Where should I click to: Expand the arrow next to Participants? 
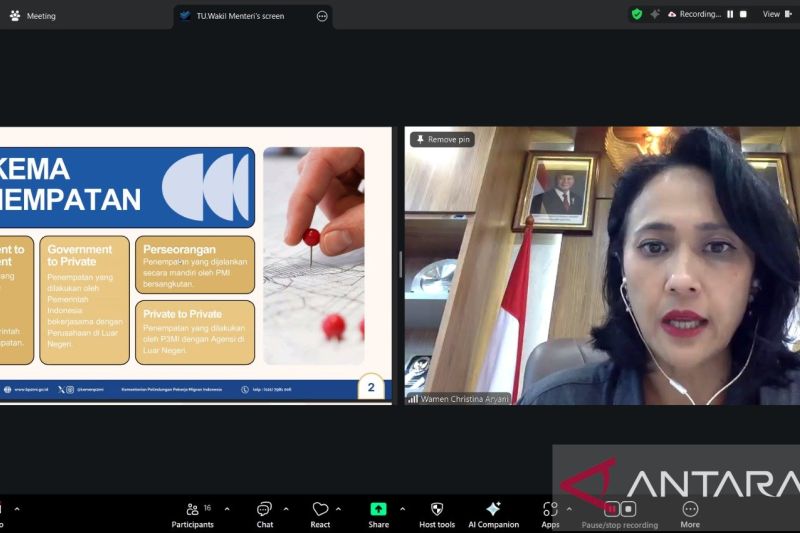[227, 508]
